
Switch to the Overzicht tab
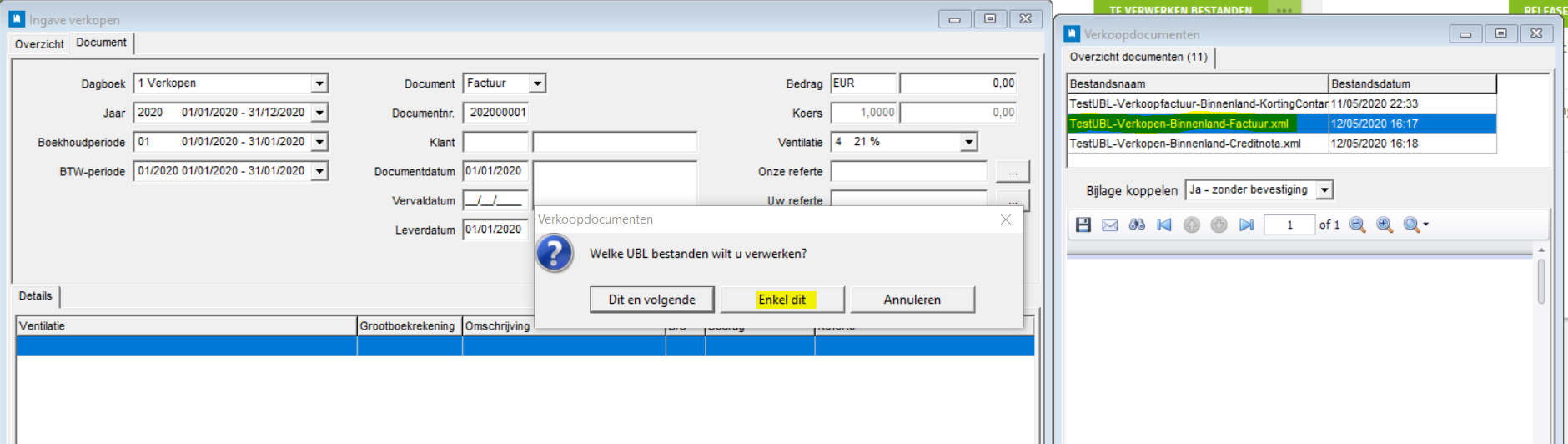pyautogui.click(x=39, y=44)
